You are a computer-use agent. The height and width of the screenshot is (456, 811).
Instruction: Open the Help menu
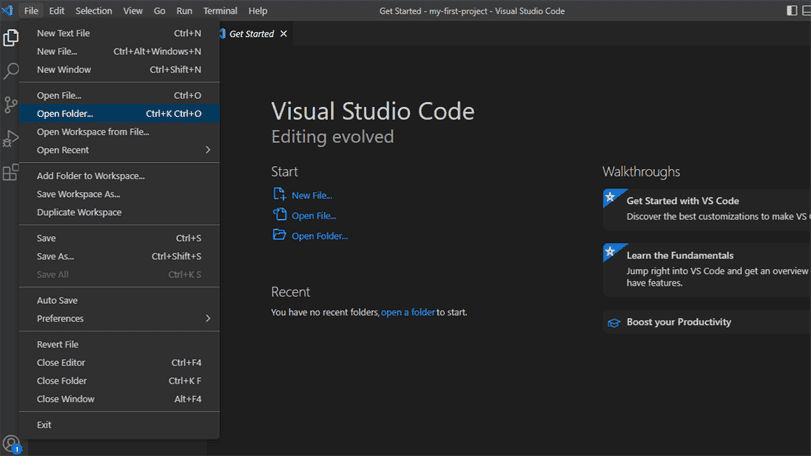pos(258,11)
